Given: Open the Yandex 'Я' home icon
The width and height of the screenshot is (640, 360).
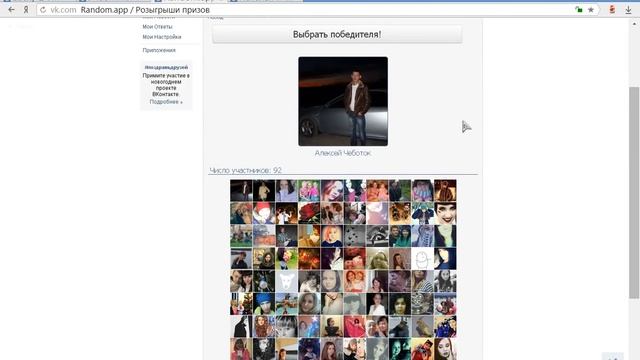Looking at the screenshot, I should tap(26, 9).
